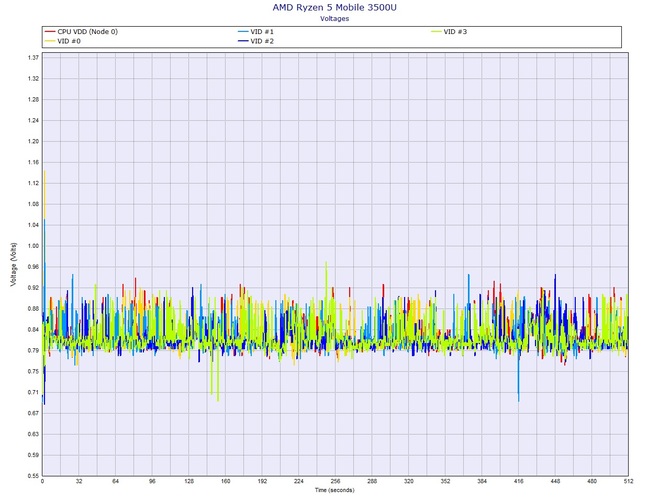670x502 pixels.
Task: Click the 1.04 value on the voltage axis
Action: point(33,225)
